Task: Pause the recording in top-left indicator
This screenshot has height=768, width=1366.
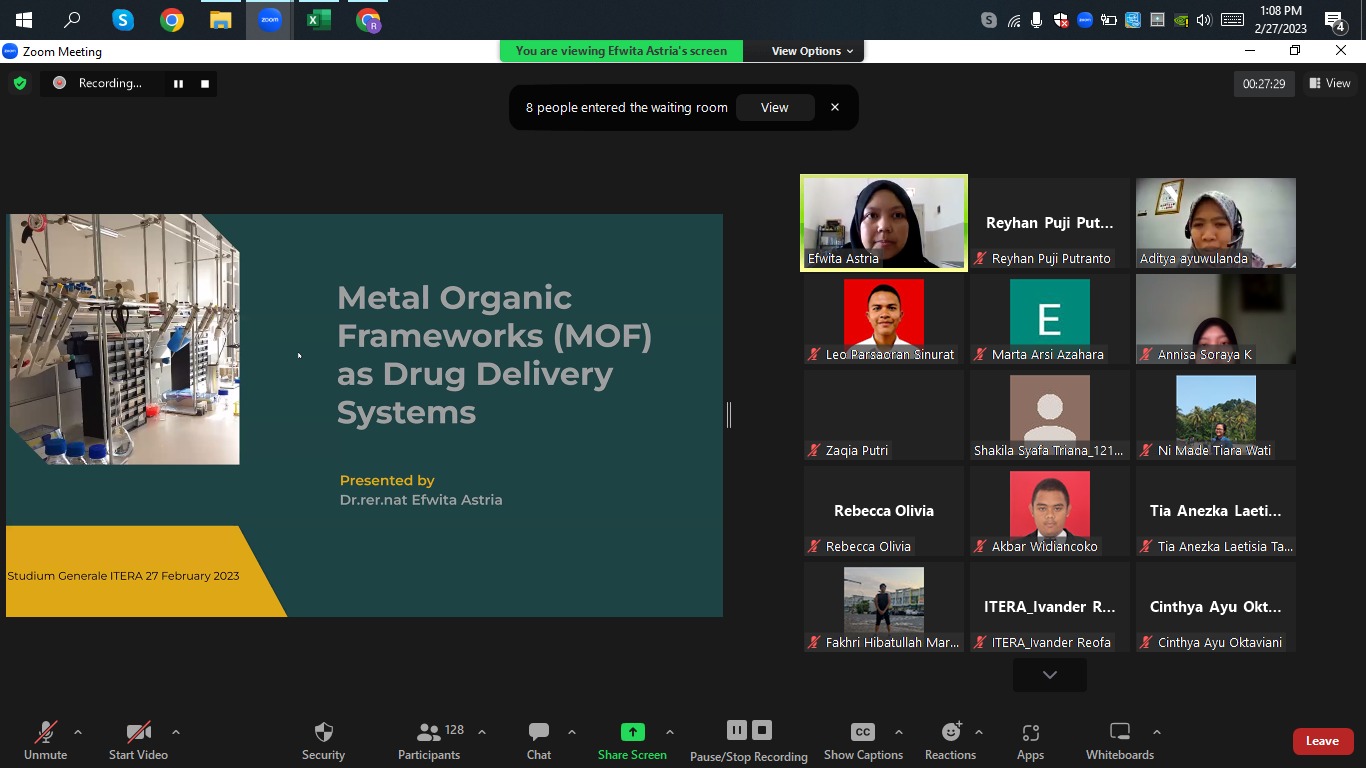Action: tap(178, 84)
